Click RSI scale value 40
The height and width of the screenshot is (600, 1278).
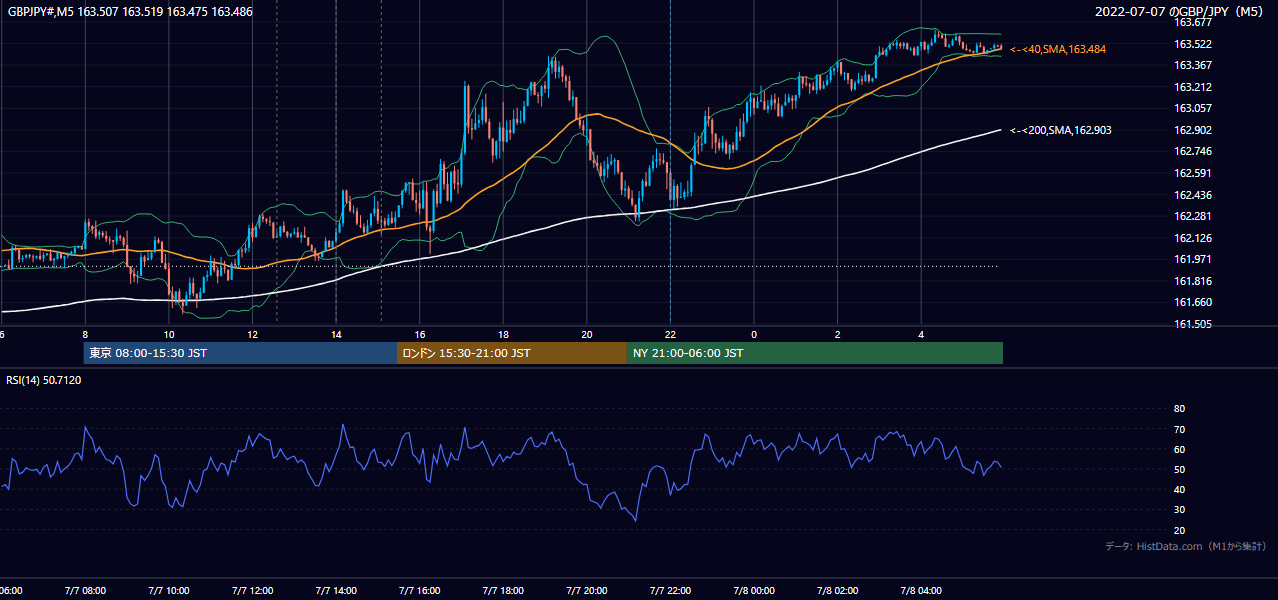1179,490
